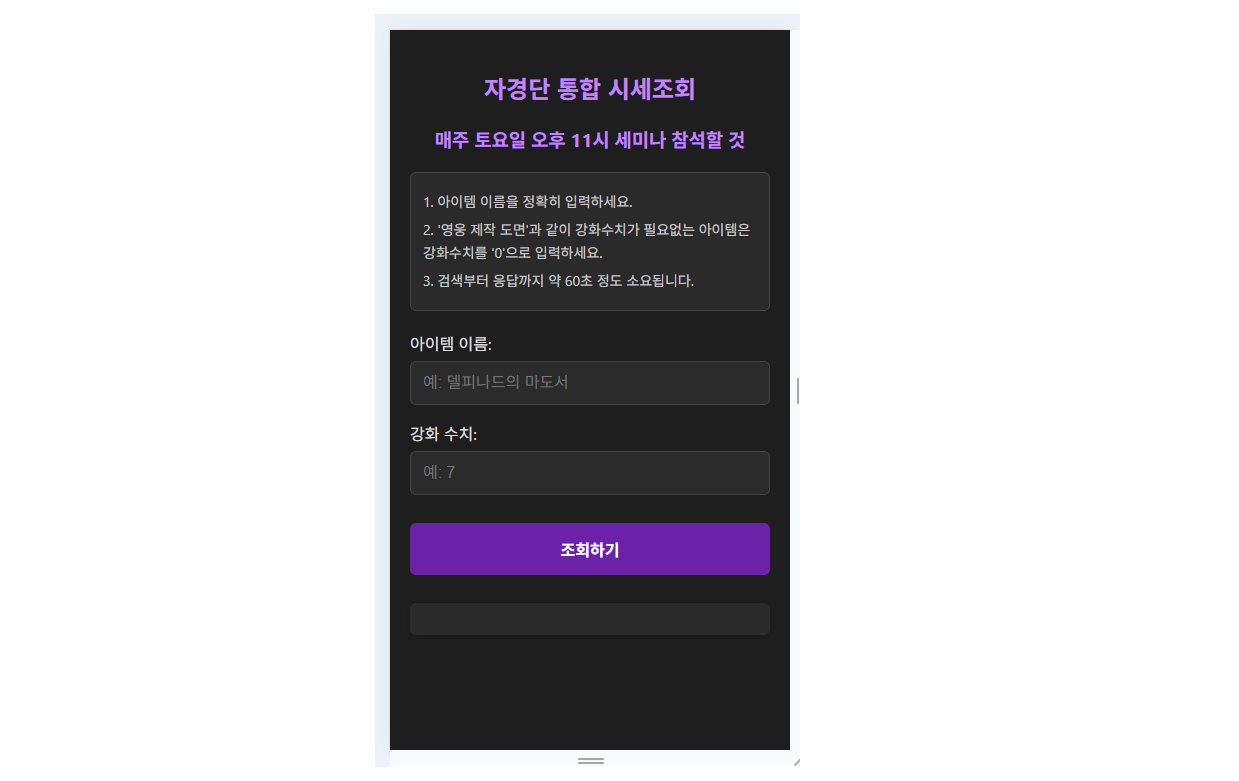Click the 매주 토요일 오후 11시 세미나 notice
1239x781 pixels.
tap(590, 140)
